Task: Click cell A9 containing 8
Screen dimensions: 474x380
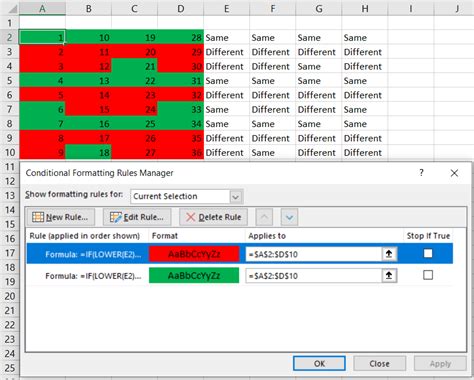Action: [42, 138]
